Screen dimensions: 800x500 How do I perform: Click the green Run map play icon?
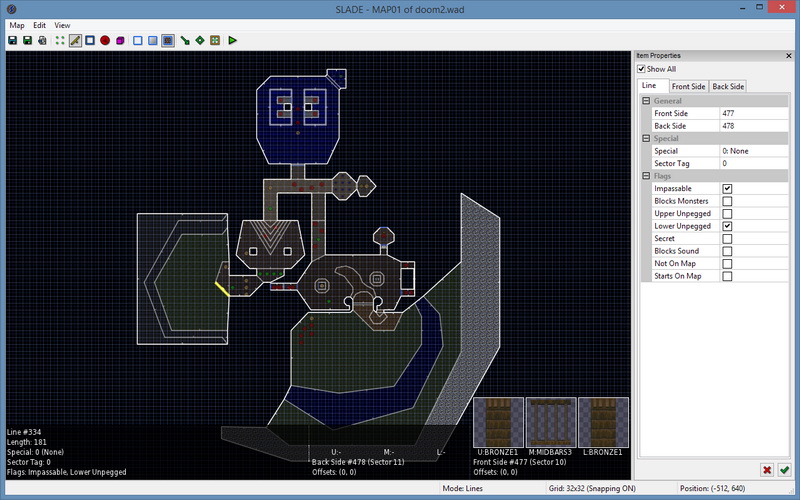coord(232,41)
